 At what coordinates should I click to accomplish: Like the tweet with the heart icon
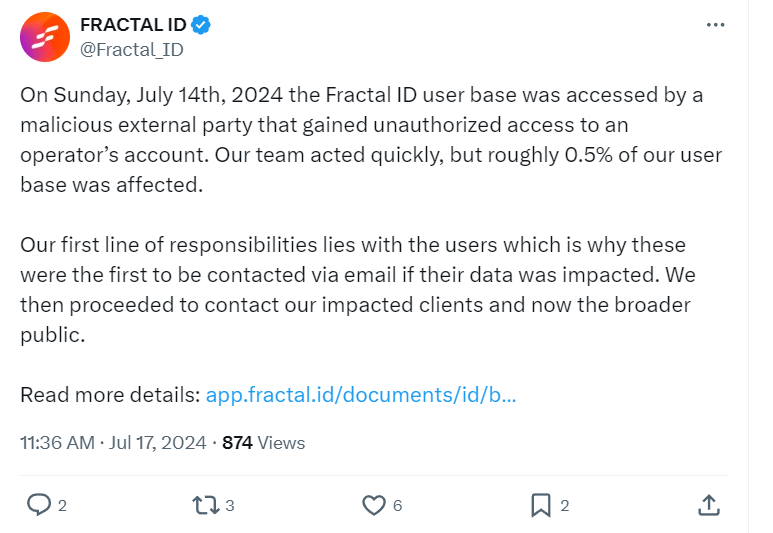374,505
